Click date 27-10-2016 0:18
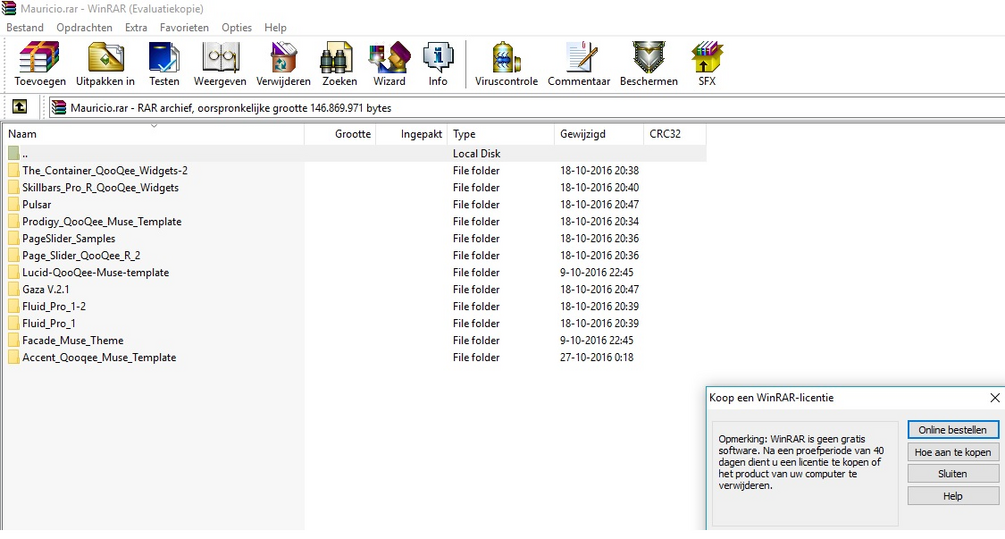 click(x=597, y=358)
